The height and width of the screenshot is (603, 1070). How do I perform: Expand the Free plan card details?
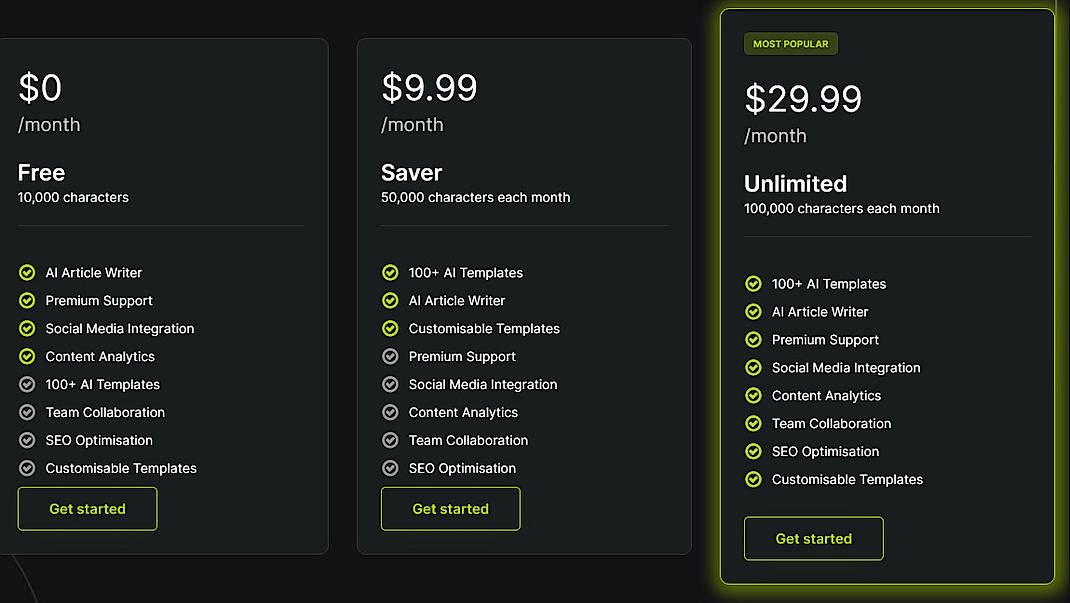point(164,295)
